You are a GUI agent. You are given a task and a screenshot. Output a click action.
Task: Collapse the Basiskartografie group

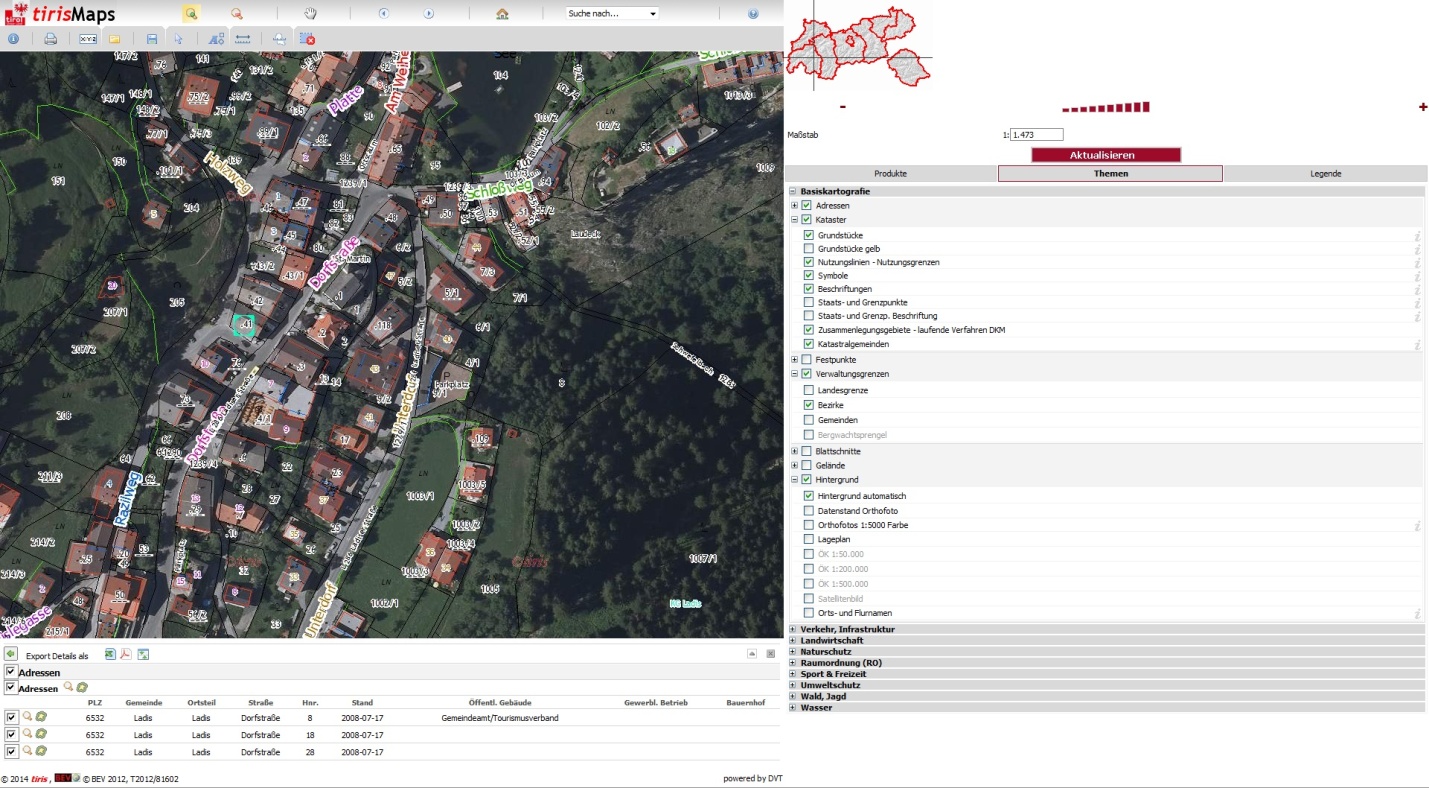[793, 191]
